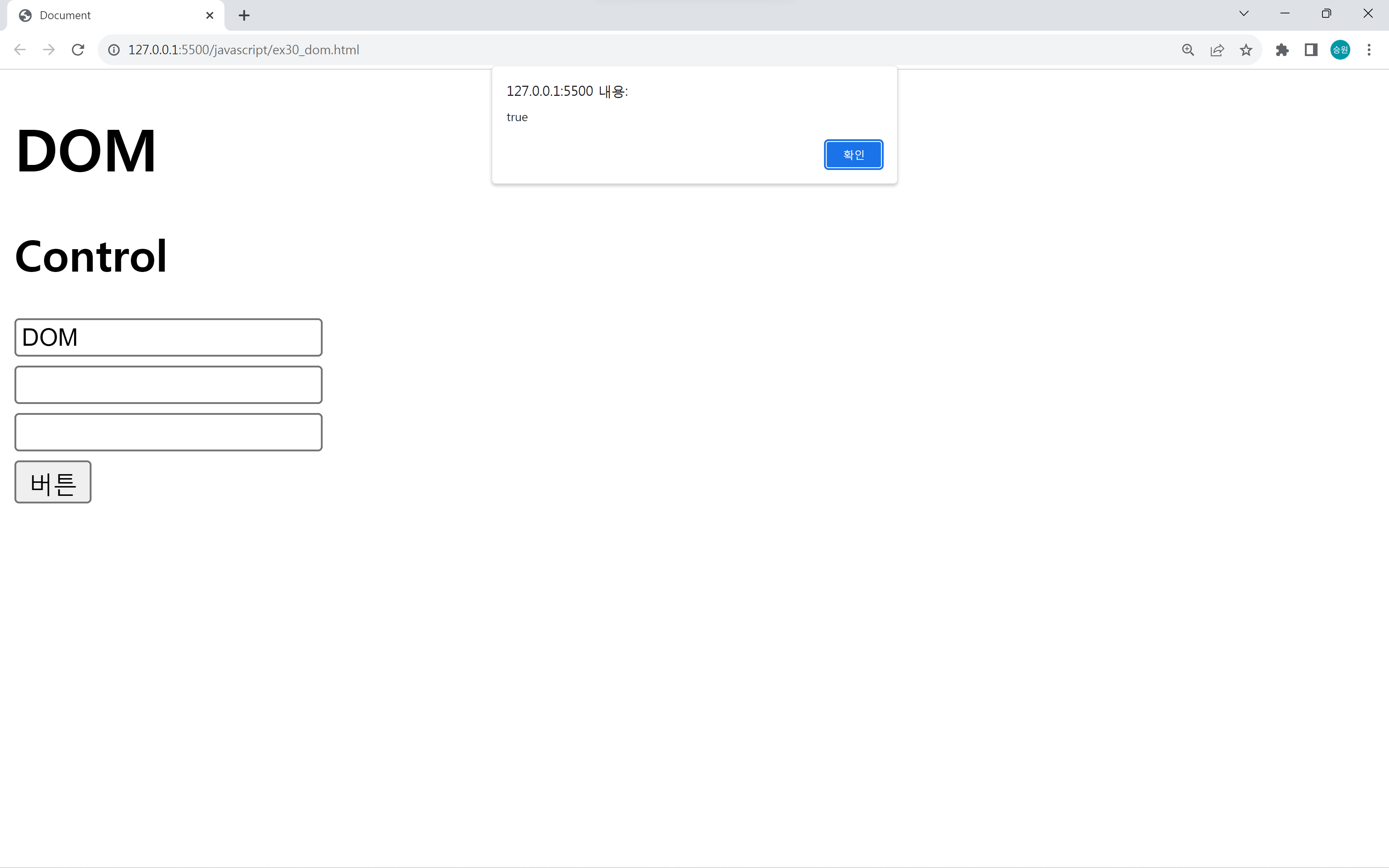The image size is (1389, 868).
Task: Open the Chrome three-dot menu
Action: click(1369, 50)
